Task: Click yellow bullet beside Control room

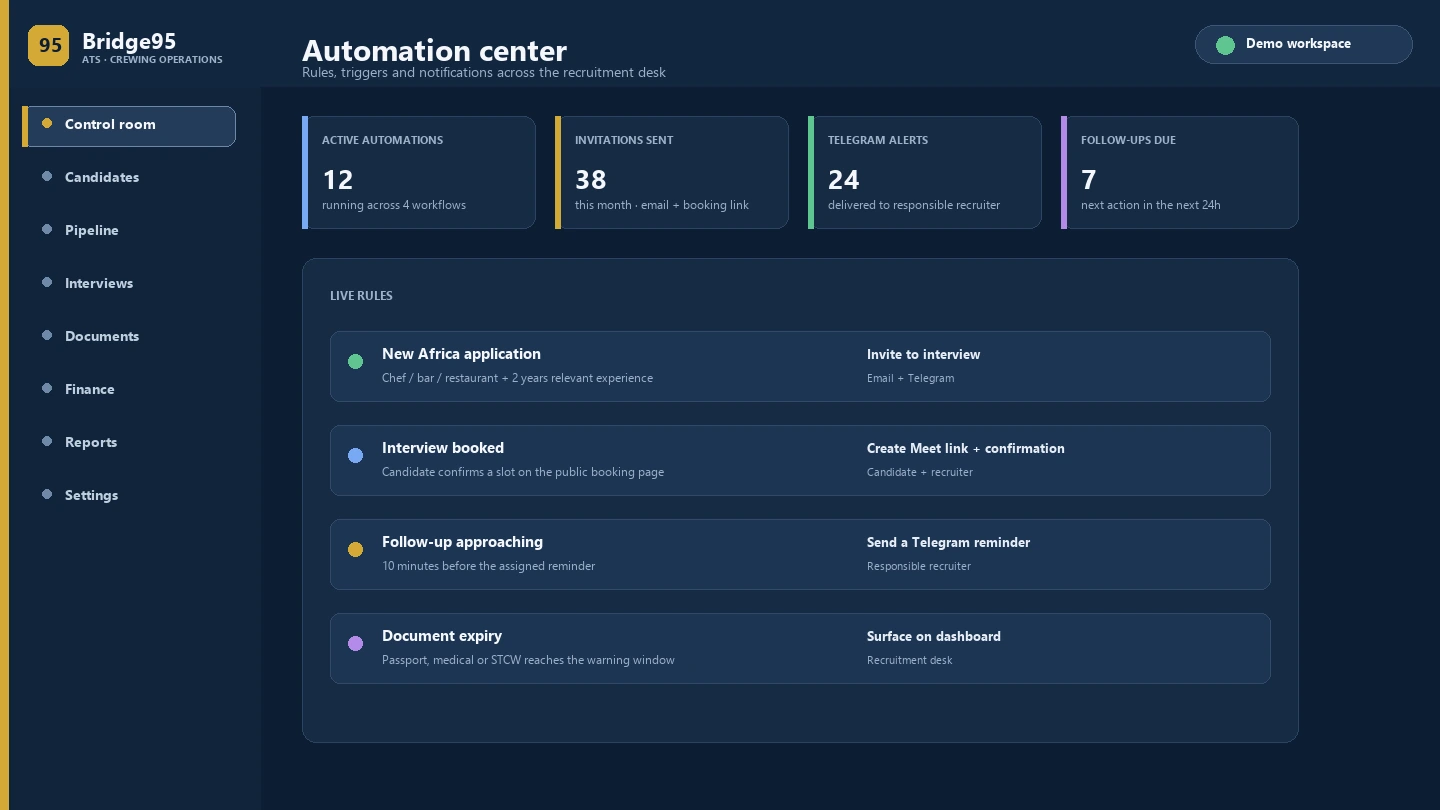Action: click(x=47, y=124)
